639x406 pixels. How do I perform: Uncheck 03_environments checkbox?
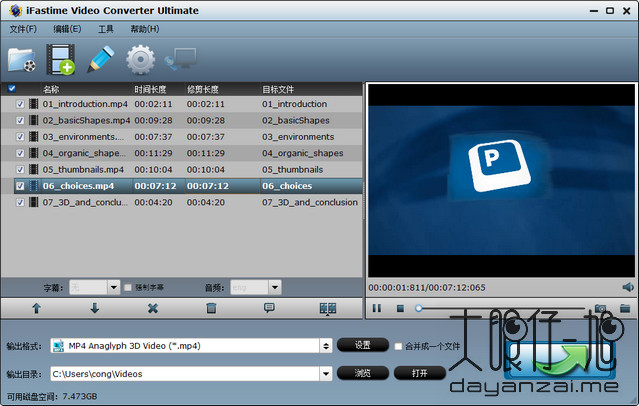[x=20, y=137]
